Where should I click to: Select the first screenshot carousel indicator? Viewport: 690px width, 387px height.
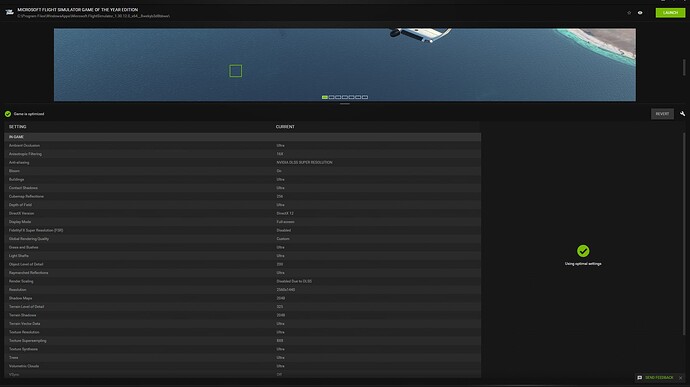coord(325,97)
